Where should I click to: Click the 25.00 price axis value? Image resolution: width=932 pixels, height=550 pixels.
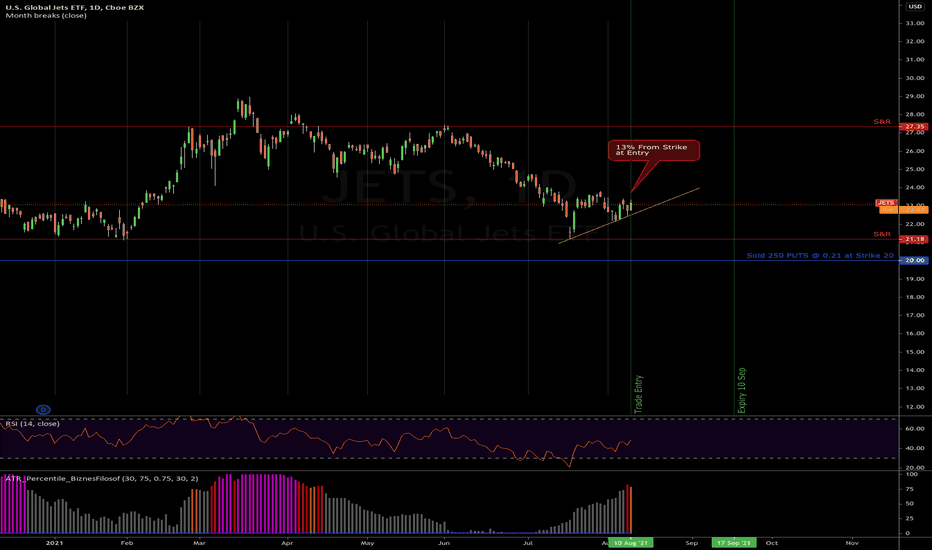(915, 169)
